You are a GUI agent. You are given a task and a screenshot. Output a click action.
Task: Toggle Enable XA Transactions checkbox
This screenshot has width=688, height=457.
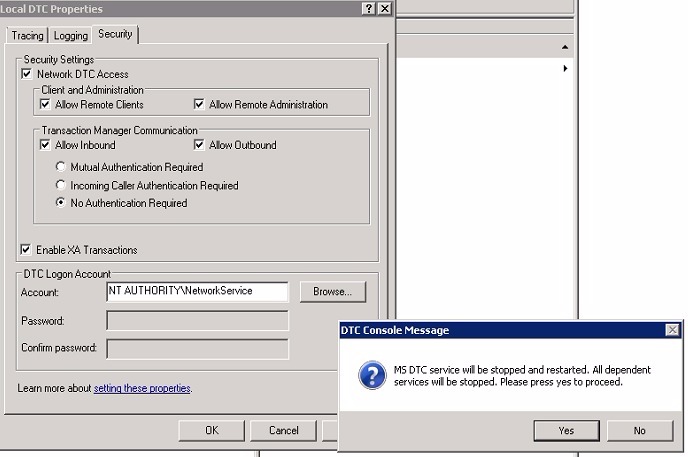coord(27,250)
